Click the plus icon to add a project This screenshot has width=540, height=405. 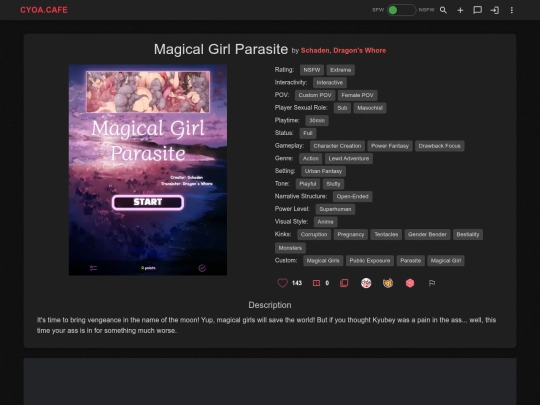tap(460, 10)
